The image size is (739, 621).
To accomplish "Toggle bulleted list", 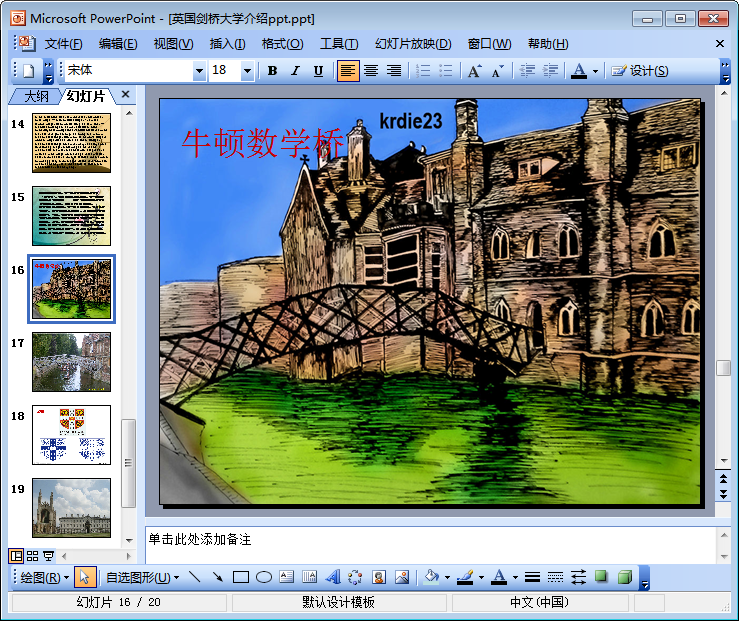I will 446,71.
